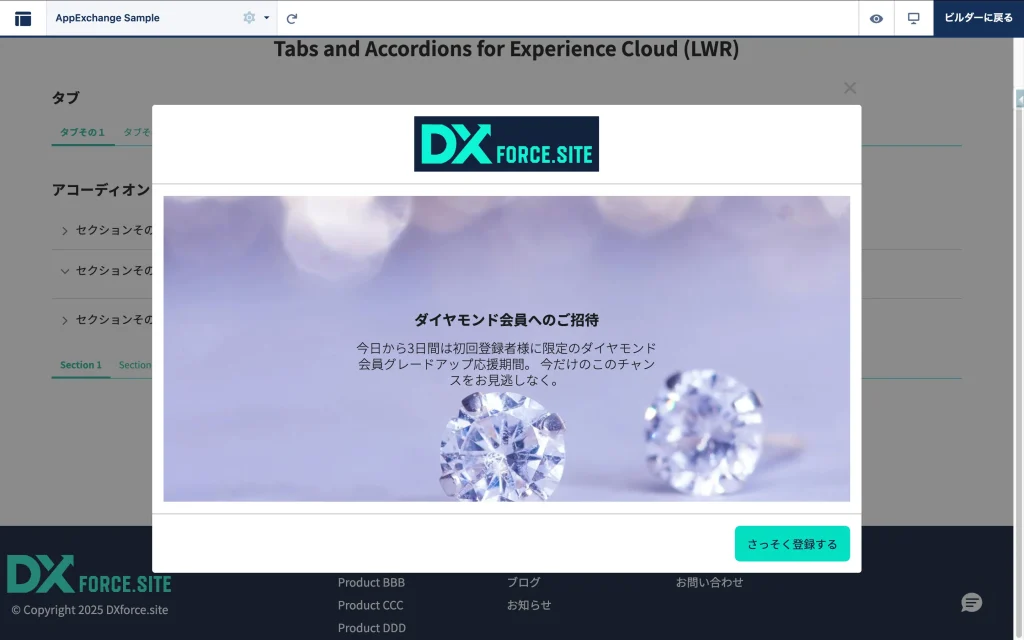Viewport: 1024px width, 640px height.
Task: Expand the third accordion section chevron
Action: tap(65, 321)
